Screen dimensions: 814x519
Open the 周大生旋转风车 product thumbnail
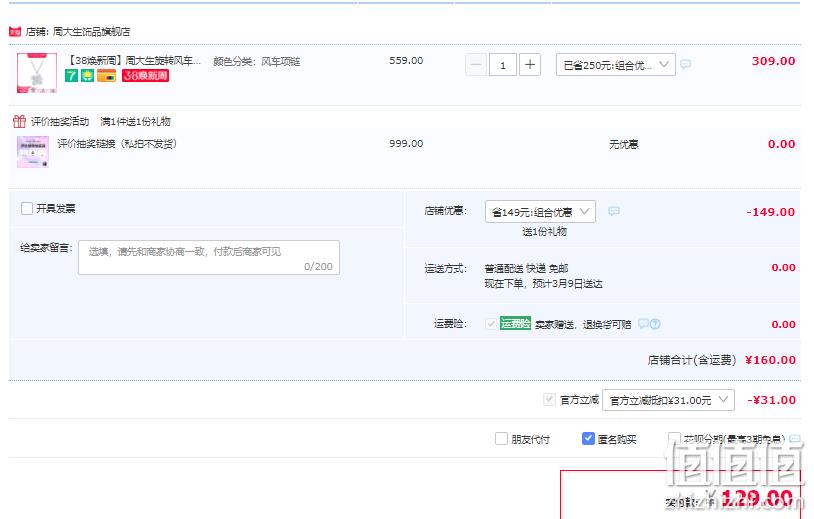tap(37, 73)
